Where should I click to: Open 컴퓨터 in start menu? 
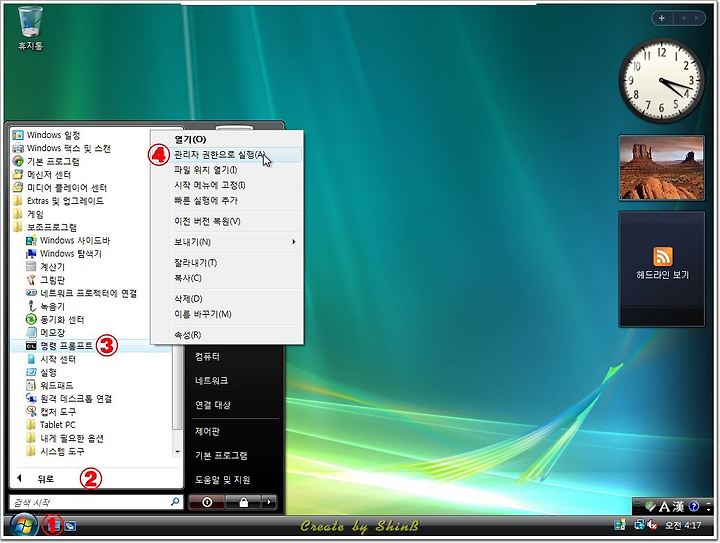point(207,357)
